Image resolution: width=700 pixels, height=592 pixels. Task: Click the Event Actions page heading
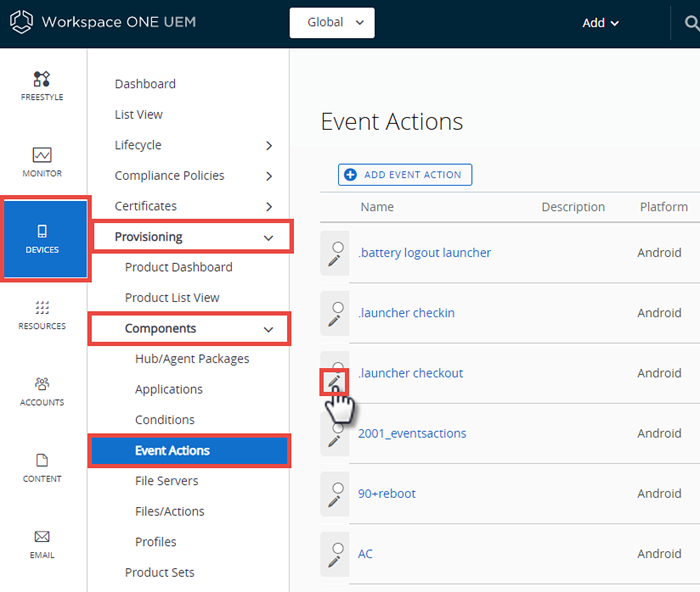click(392, 121)
